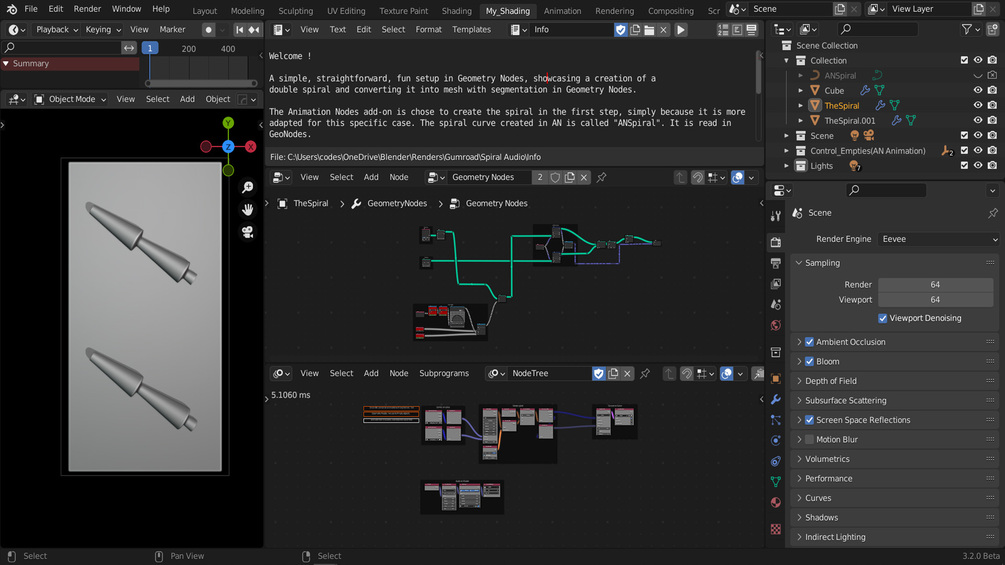The height and width of the screenshot is (565, 1005).
Task: Disable rendering of TheSpiral camera icon
Action: click(x=992, y=105)
